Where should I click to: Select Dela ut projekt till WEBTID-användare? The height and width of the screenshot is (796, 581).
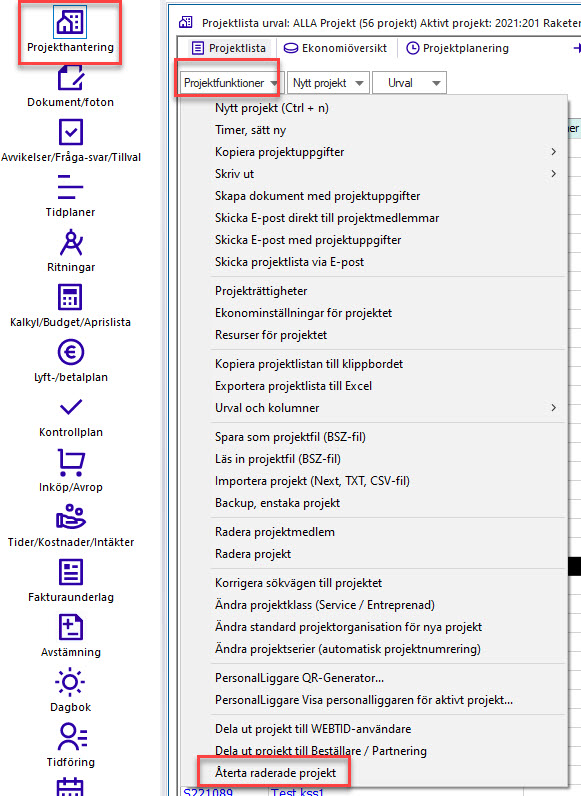(x=313, y=729)
